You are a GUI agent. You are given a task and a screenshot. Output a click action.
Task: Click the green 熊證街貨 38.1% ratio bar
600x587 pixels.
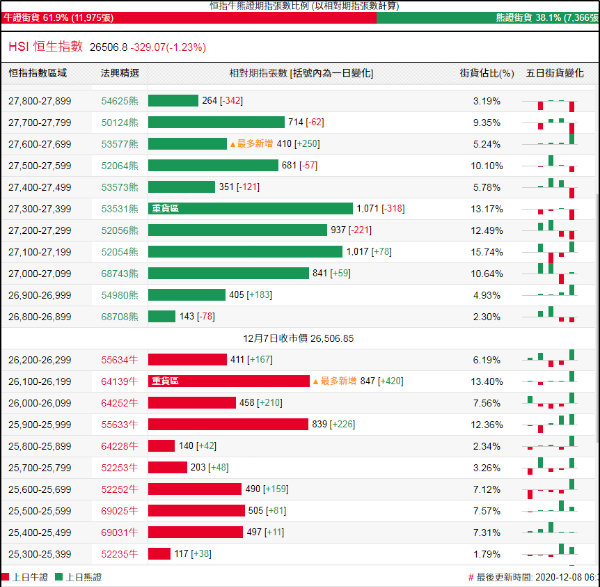click(x=488, y=18)
